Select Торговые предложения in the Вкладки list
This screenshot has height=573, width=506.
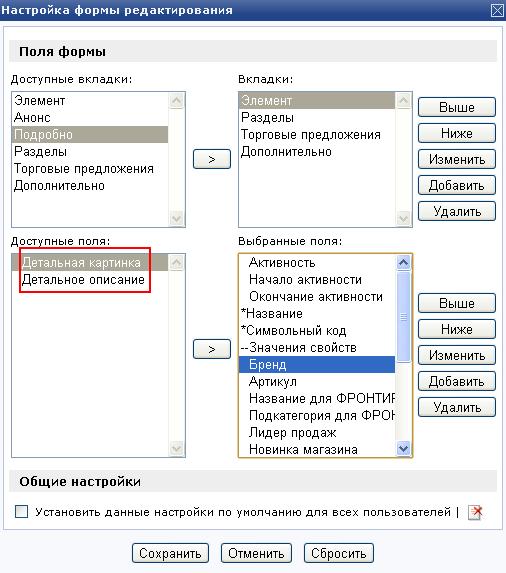[317, 134]
